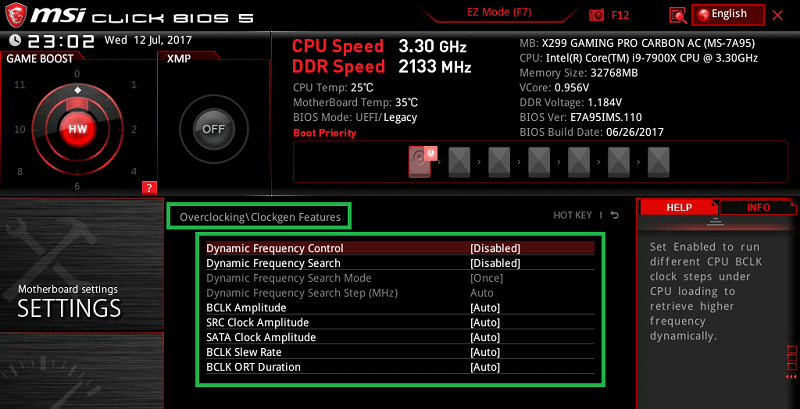Click the first boot priority hard drive icon
Viewport: 800px width, 409px height.
coord(421,160)
